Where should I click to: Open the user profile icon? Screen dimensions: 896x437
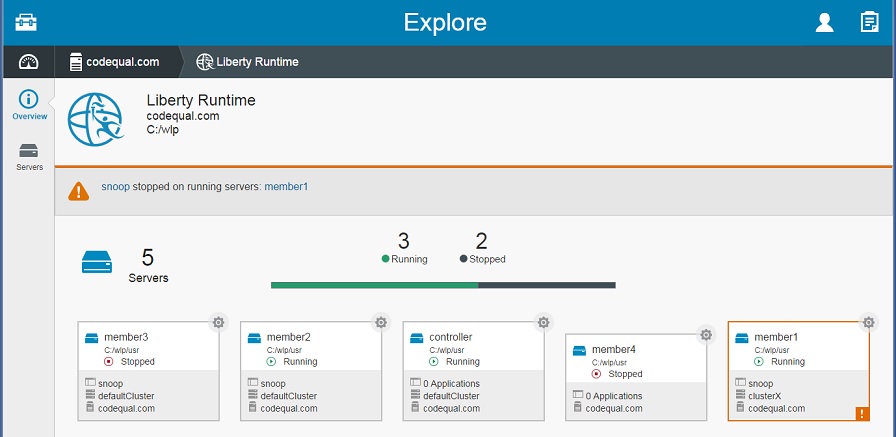tap(824, 23)
